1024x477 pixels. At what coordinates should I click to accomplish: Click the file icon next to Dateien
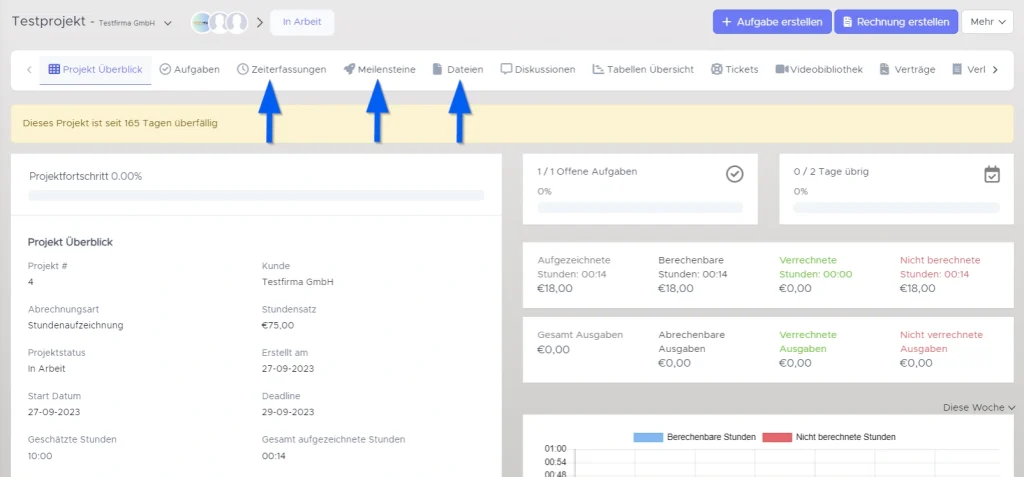437,70
